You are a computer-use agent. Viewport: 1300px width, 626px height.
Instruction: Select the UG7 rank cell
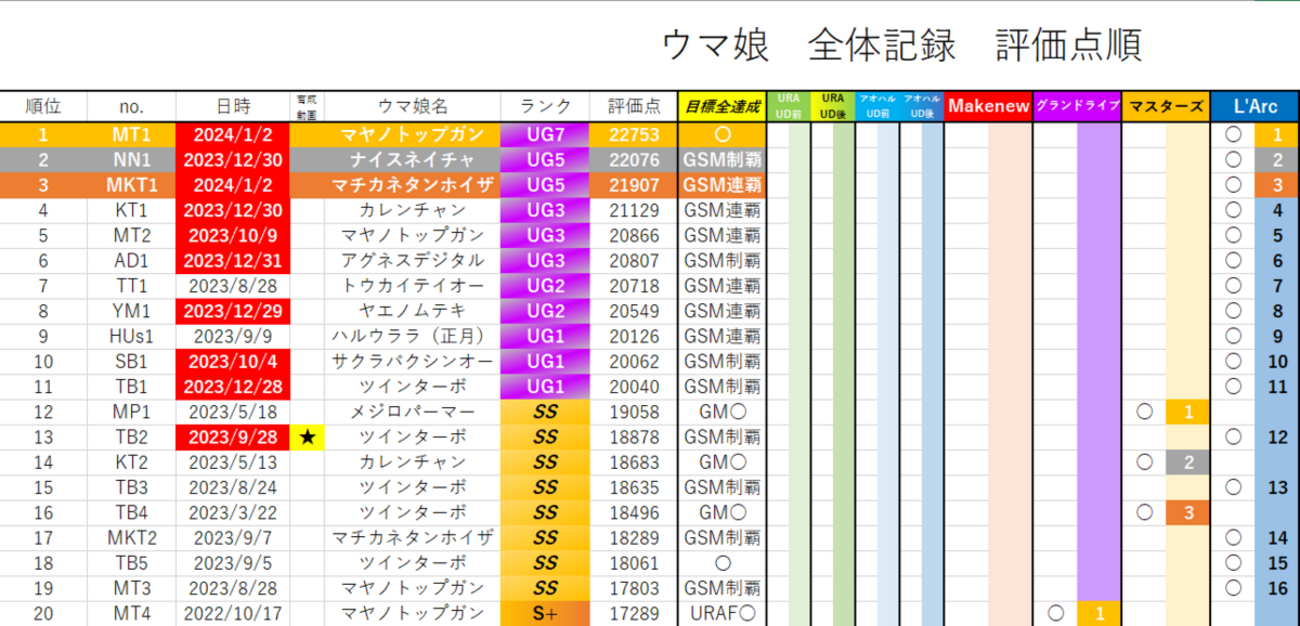click(545, 134)
